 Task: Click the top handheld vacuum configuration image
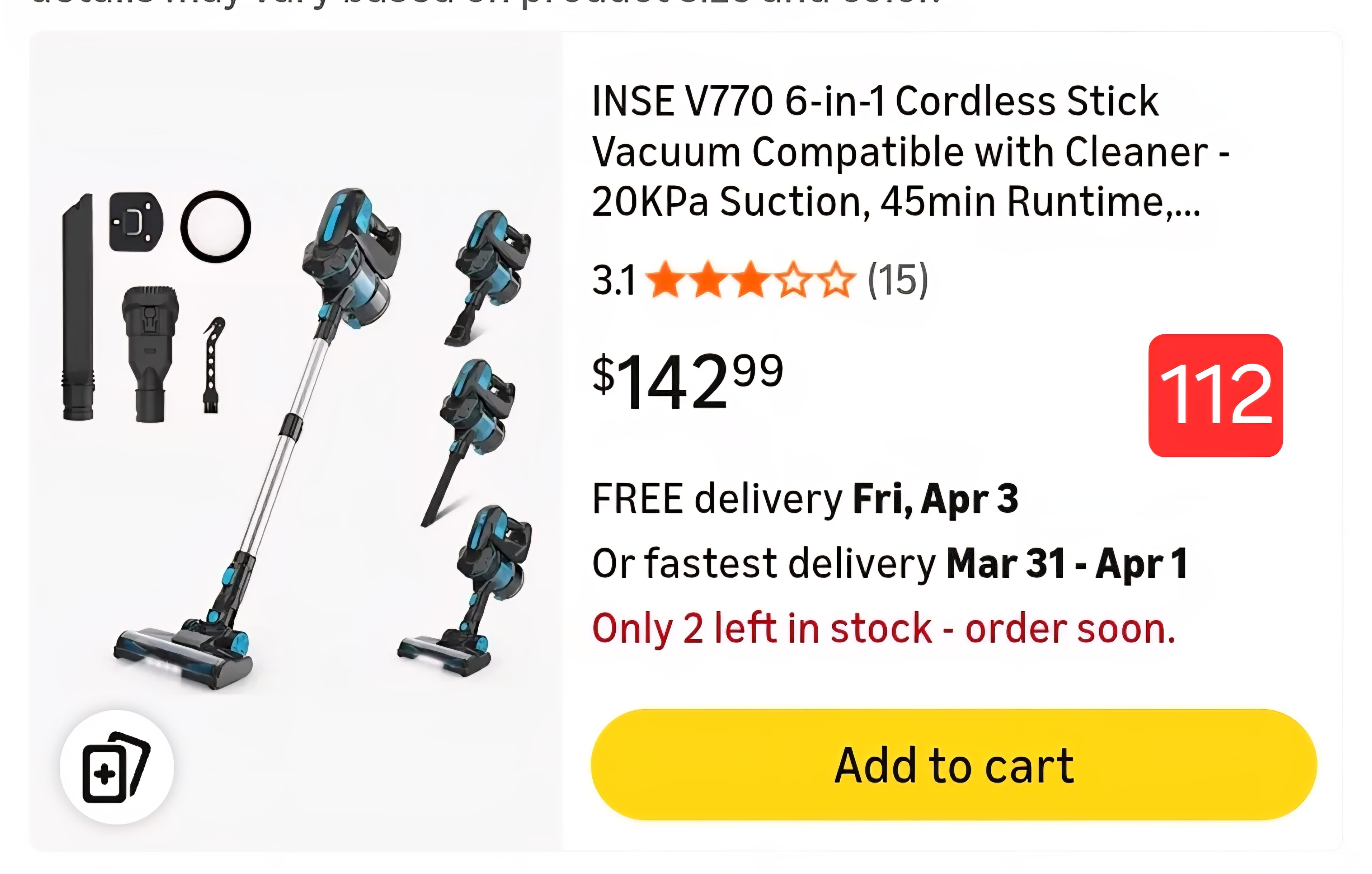(x=489, y=276)
